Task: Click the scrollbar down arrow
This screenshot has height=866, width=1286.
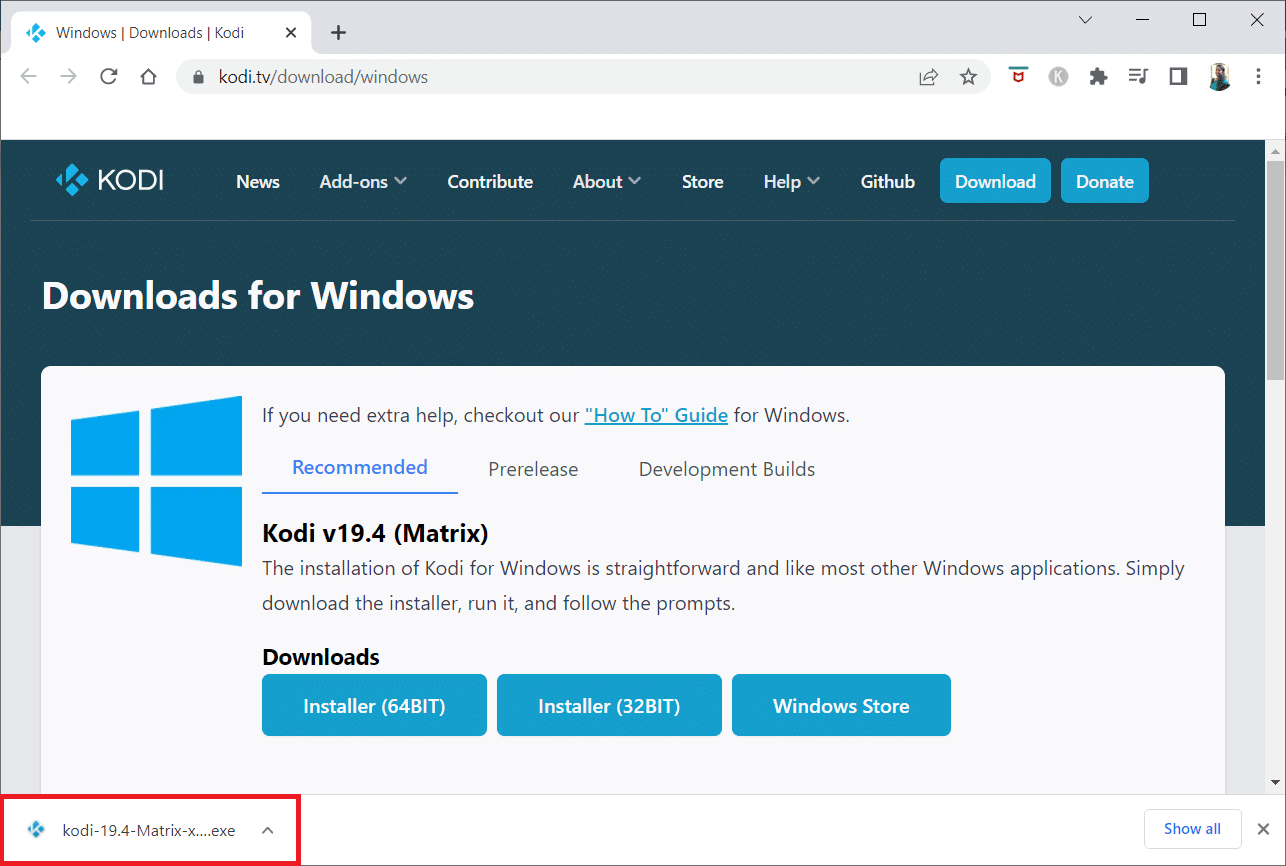Action: pyautogui.click(x=1275, y=782)
